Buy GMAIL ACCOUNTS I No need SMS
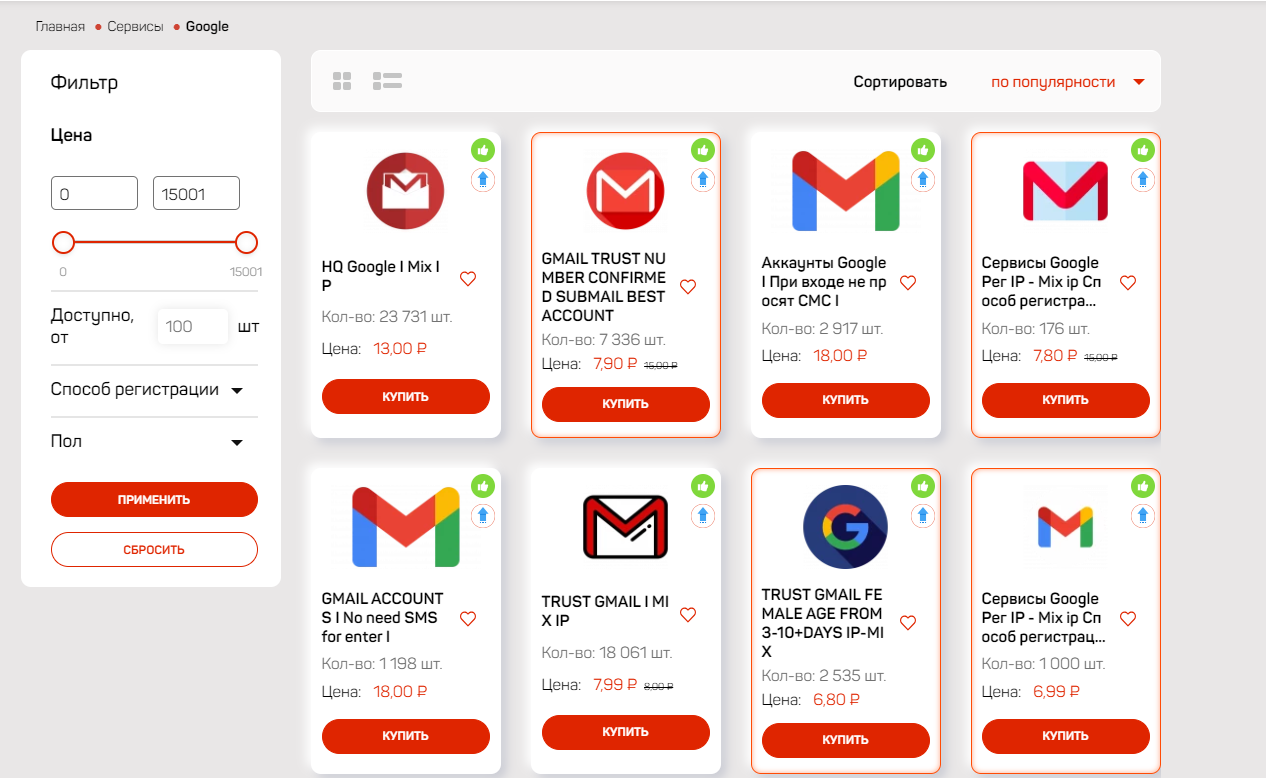This screenshot has width=1266, height=778. 406,736
